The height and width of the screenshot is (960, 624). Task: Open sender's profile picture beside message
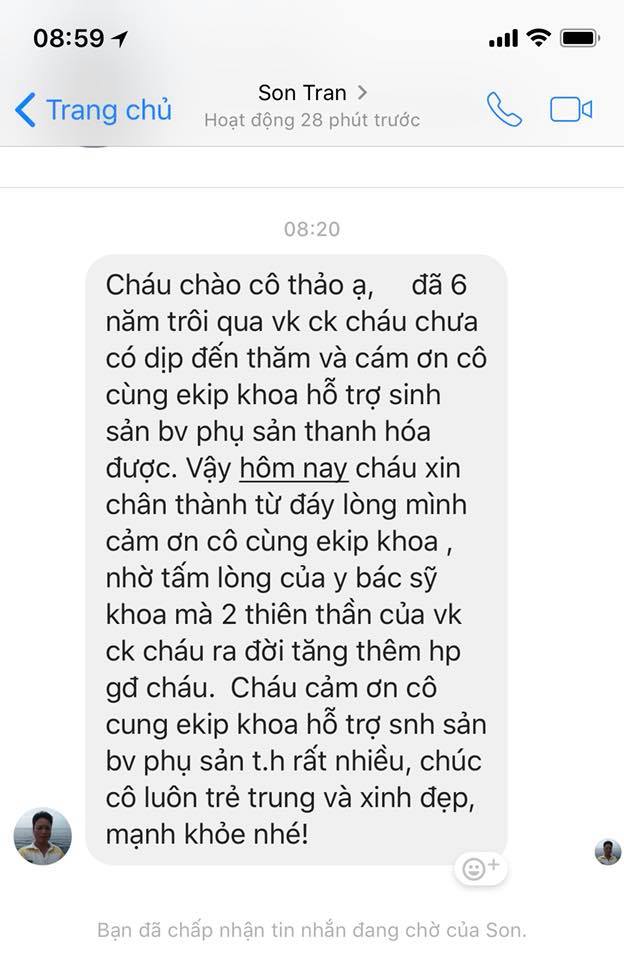pos(42,836)
